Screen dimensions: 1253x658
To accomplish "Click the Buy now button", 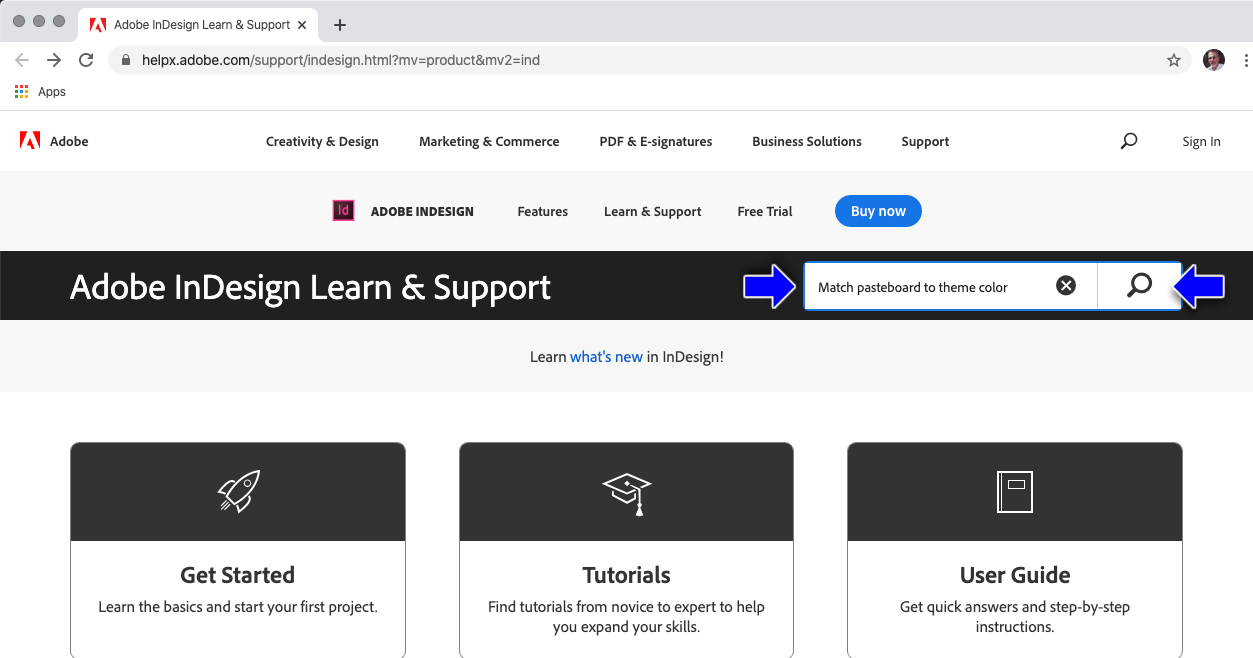I will (x=878, y=211).
